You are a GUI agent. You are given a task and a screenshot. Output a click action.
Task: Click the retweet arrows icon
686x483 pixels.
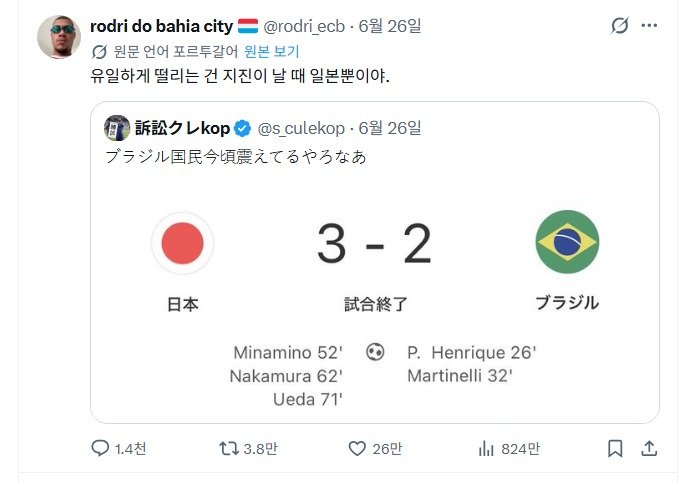pos(228,448)
